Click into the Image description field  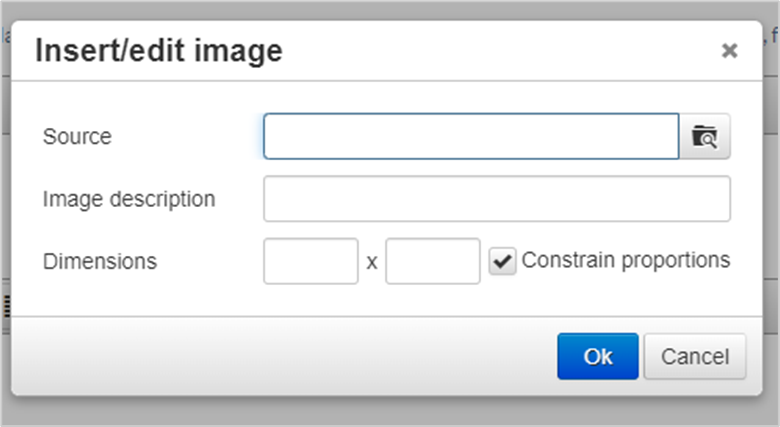tap(497, 199)
